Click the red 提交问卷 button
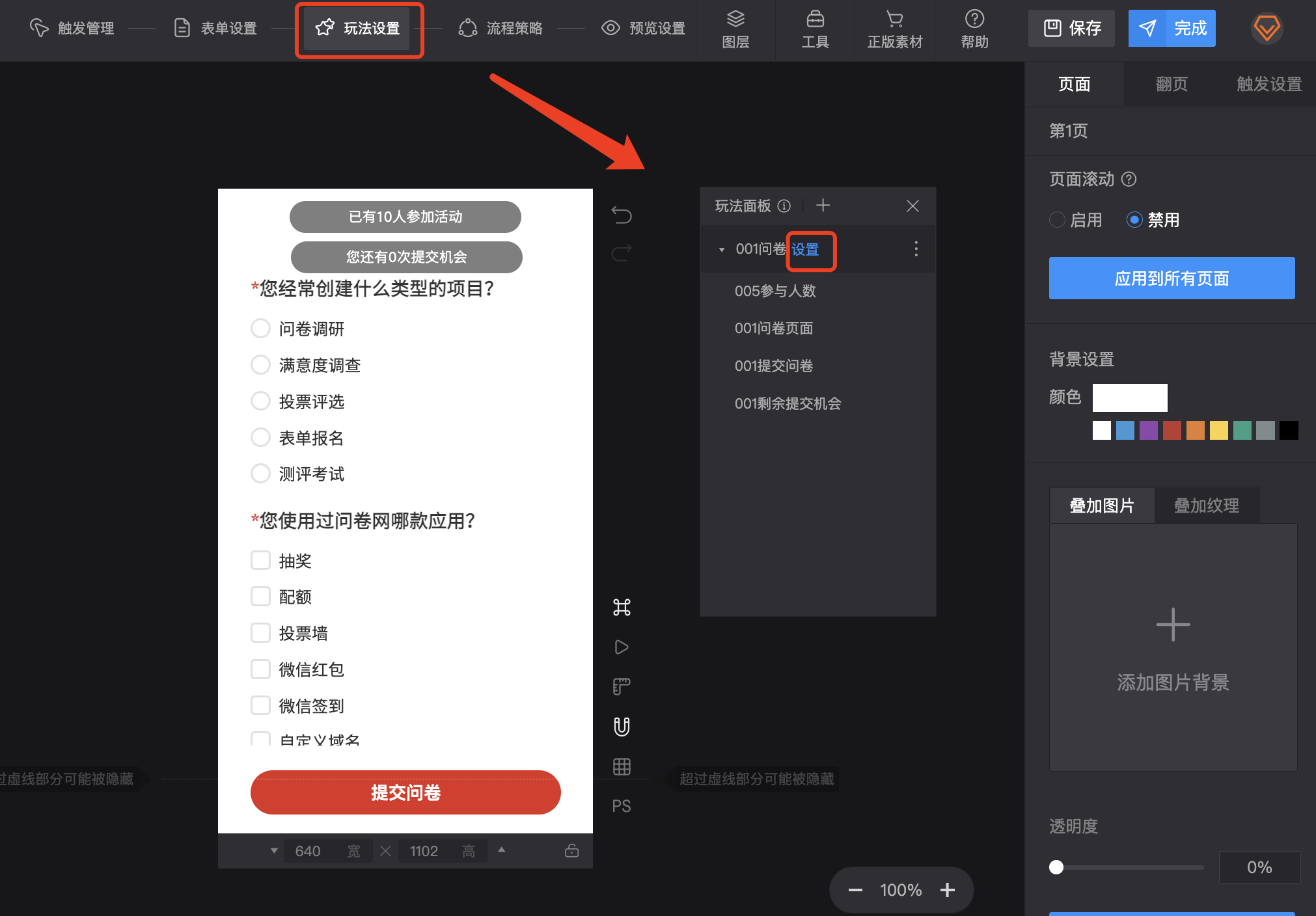Image resolution: width=1316 pixels, height=916 pixels. [405, 792]
